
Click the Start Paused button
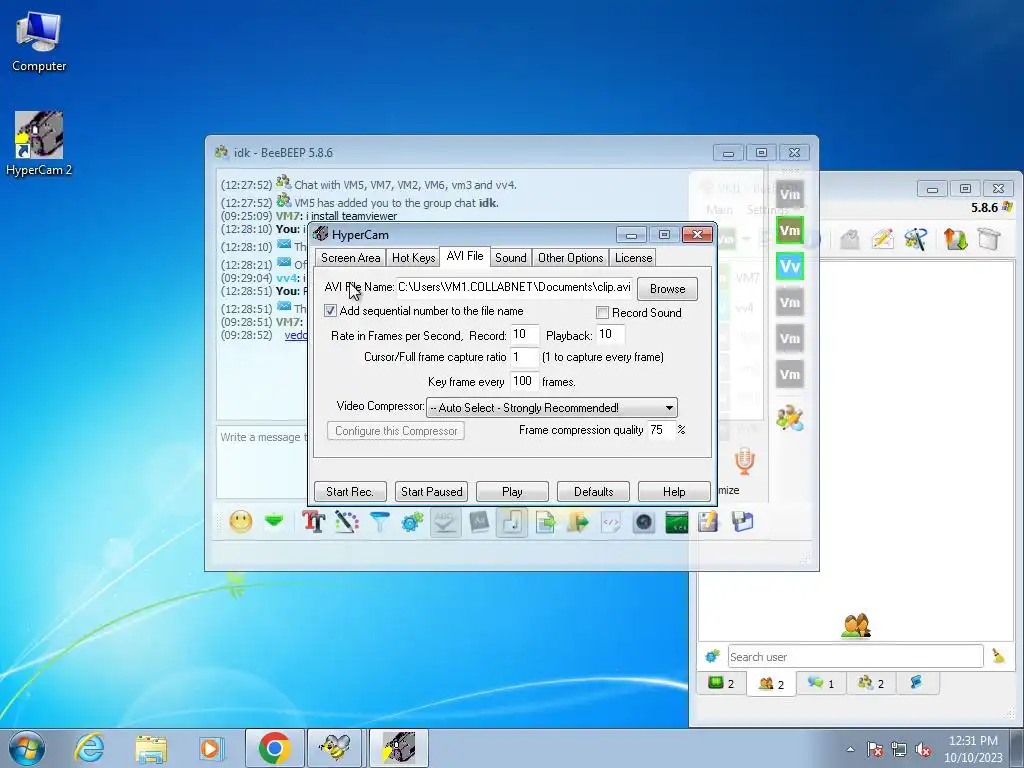pyautogui.click(x=432, y=491)
